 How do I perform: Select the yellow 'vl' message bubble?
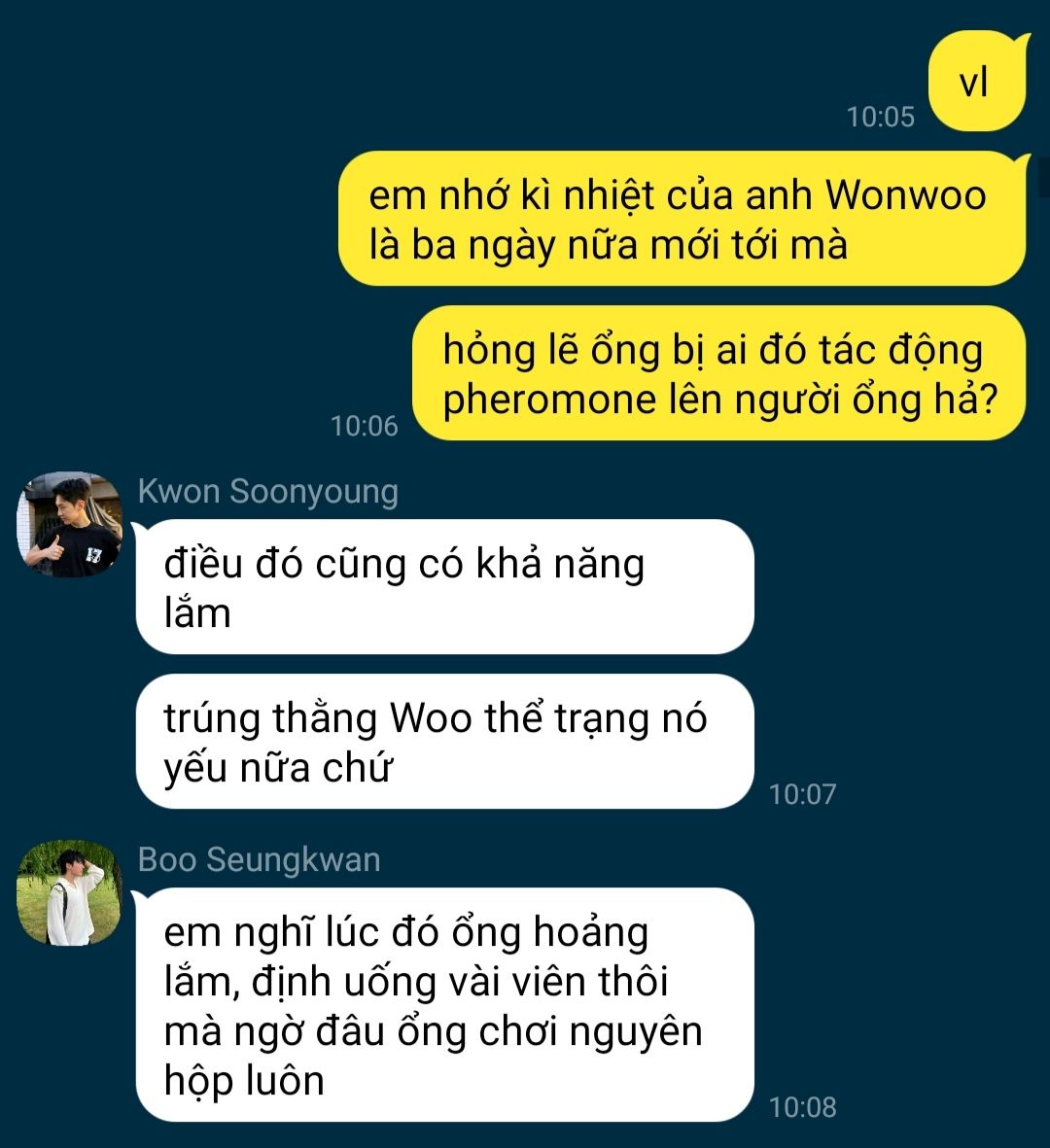(977, 81)
